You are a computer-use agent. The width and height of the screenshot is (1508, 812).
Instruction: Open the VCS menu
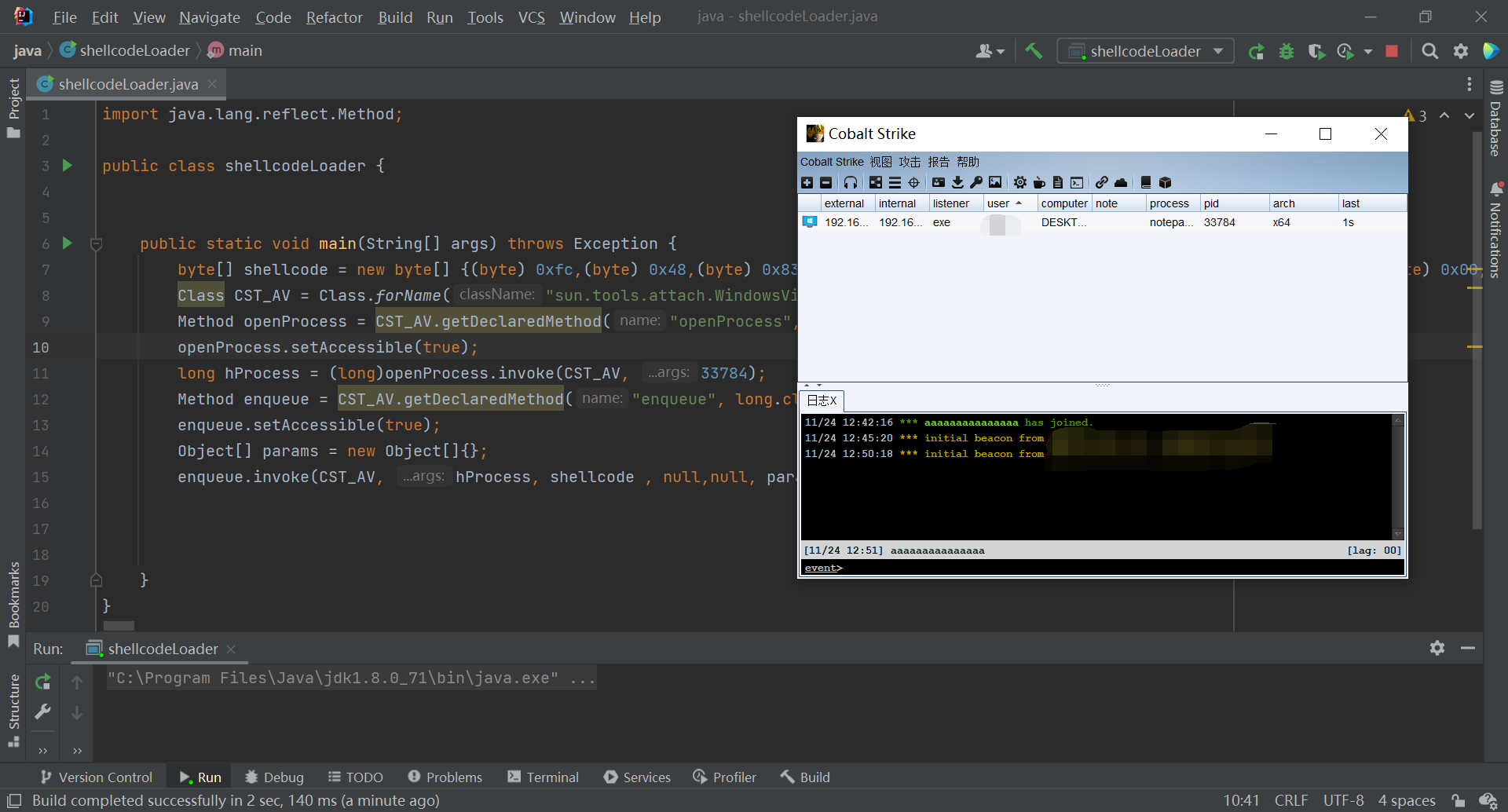point(532,17)
